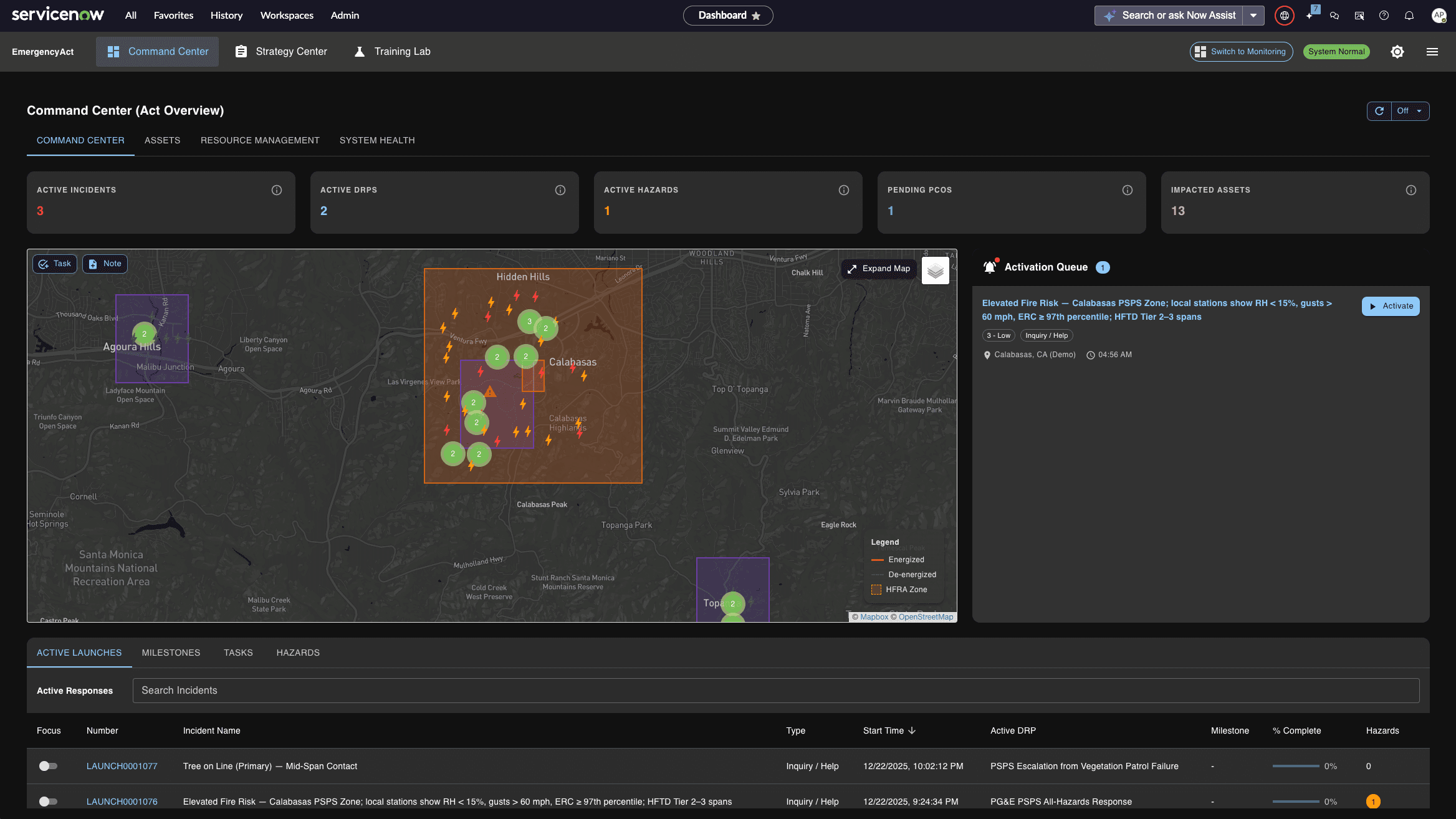
Task: Open the Milestones tab
Action: [171, 653]
